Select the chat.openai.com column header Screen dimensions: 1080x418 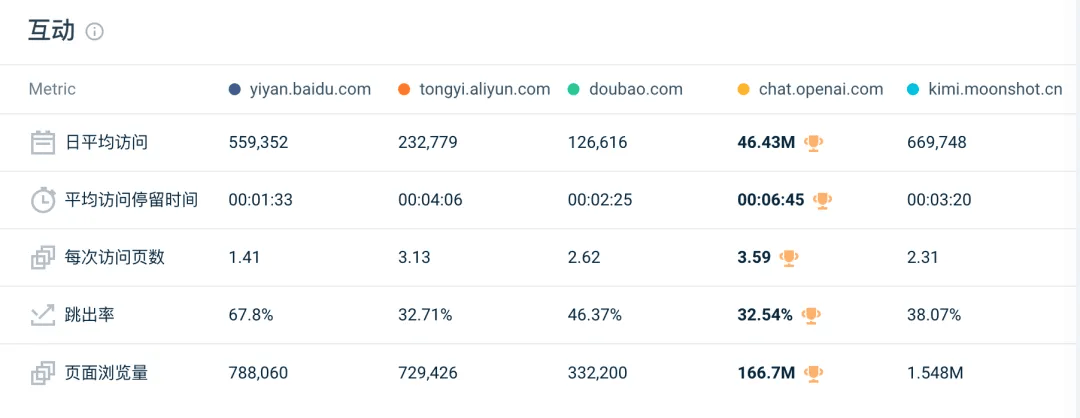coord(820,89)
